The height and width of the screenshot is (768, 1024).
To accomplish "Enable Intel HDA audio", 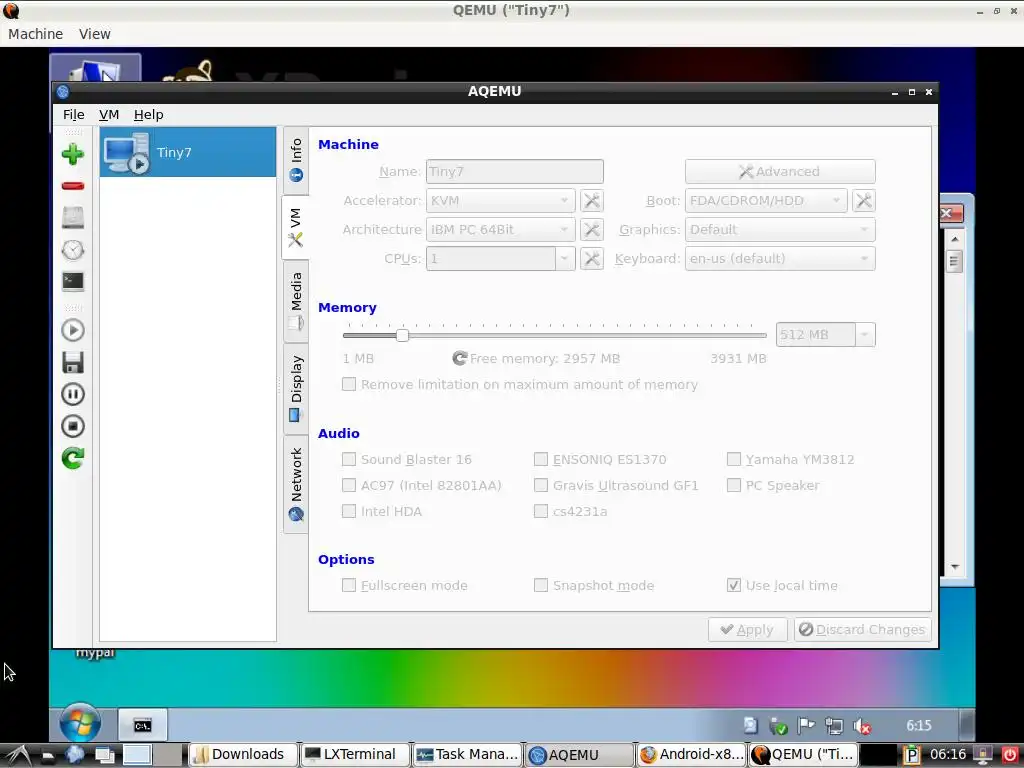I will [349, 511].
